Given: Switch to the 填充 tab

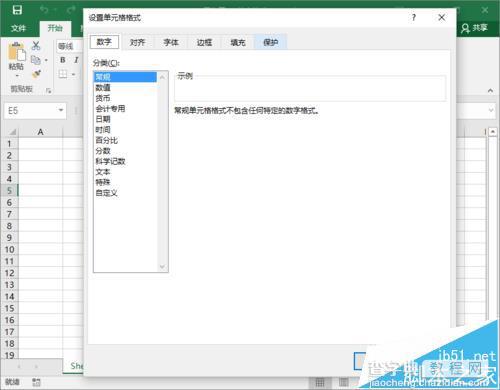Looking at the screenshot, I should pos(238,43).
